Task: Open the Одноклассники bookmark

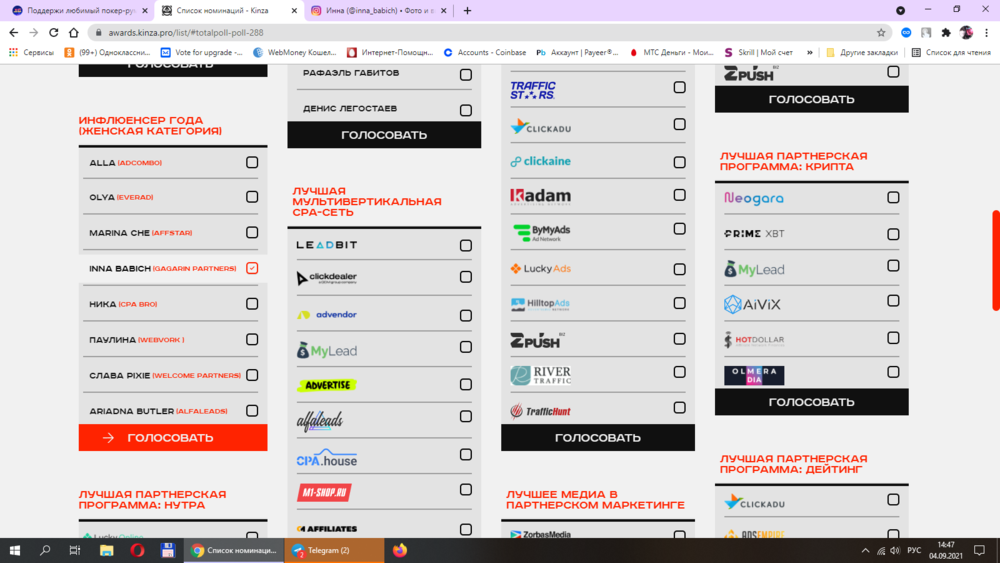Action: tap(107, 52)
